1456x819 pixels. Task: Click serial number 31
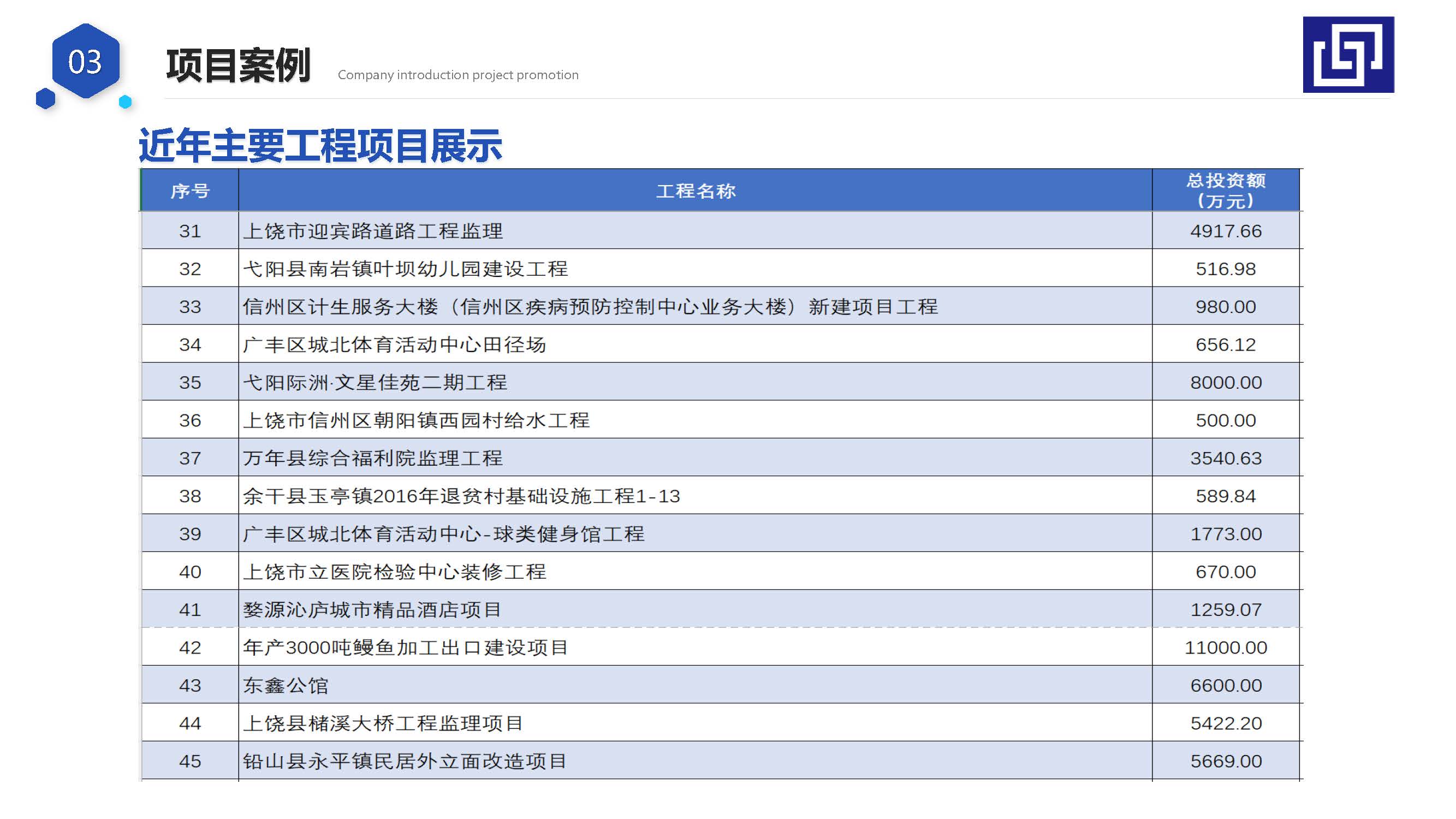coord(190,230)
